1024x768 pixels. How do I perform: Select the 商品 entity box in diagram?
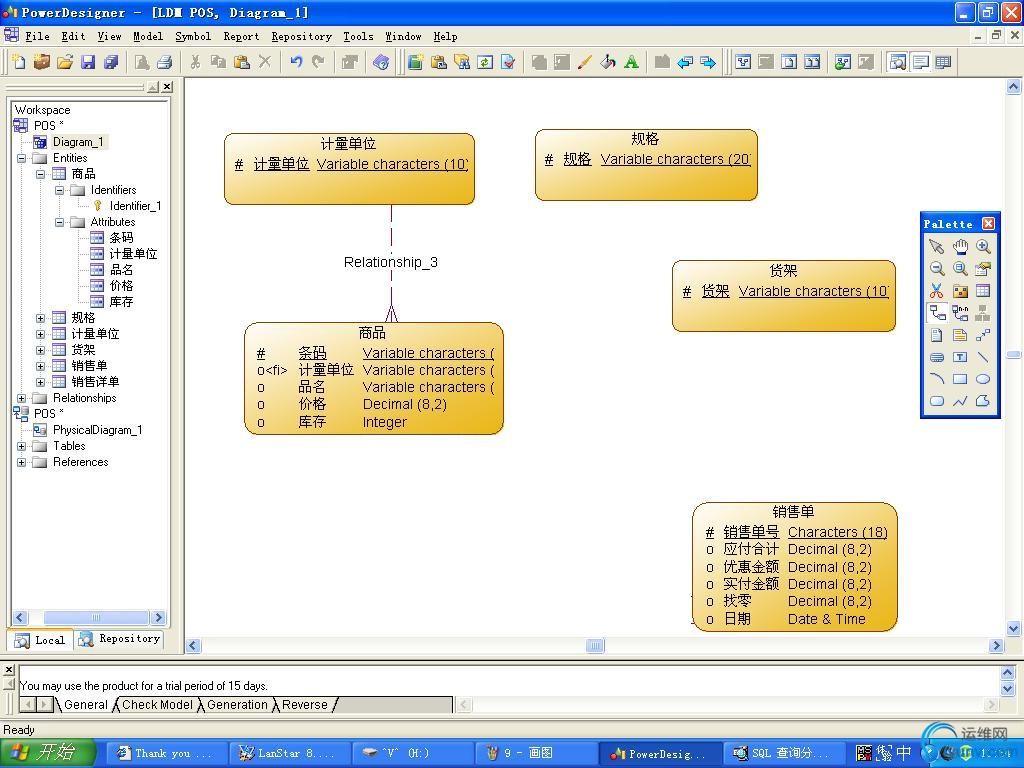(374, 378)
